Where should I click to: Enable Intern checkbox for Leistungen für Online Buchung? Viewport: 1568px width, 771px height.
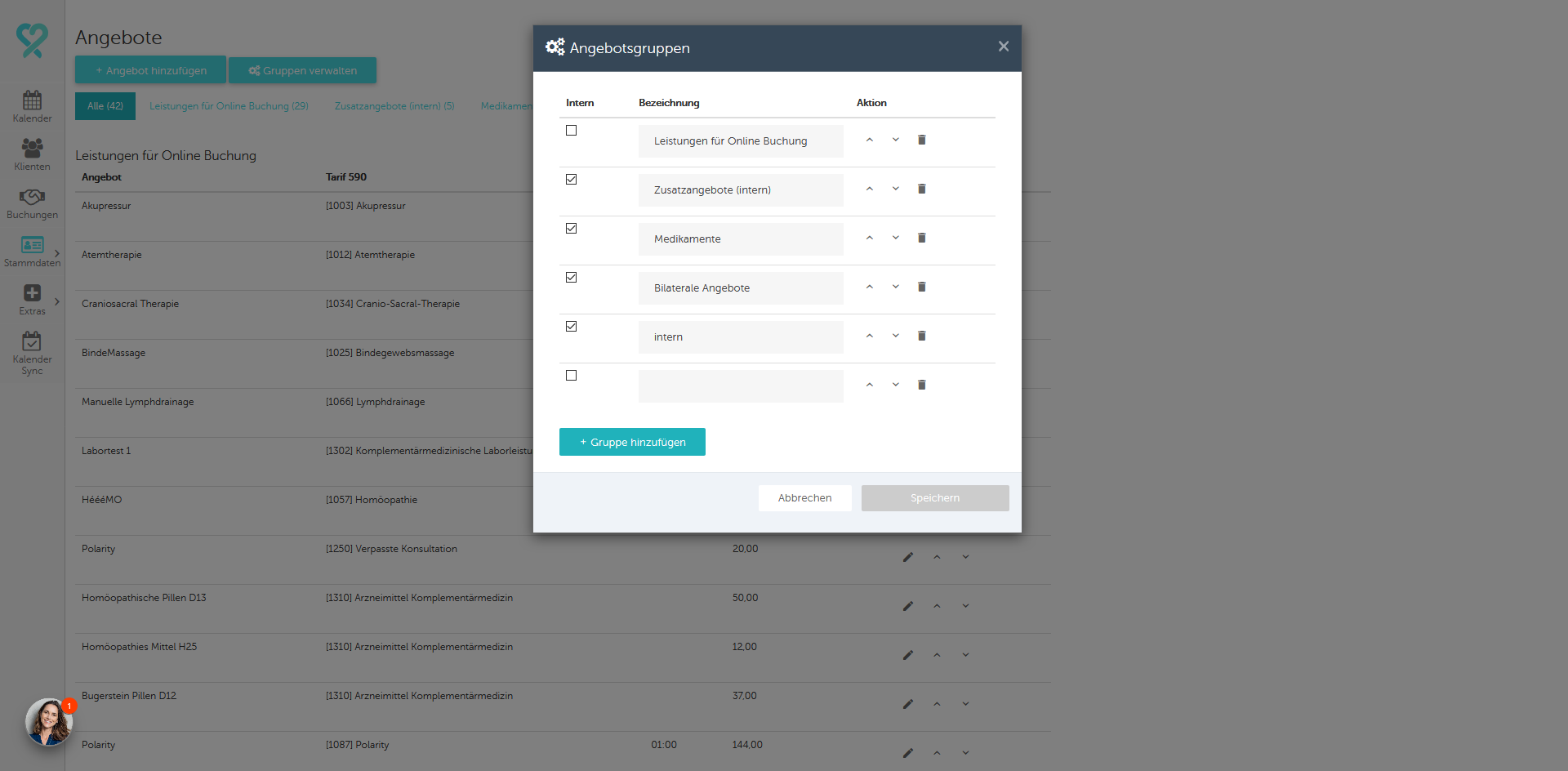pyautogui.click(x=571, y=131)
